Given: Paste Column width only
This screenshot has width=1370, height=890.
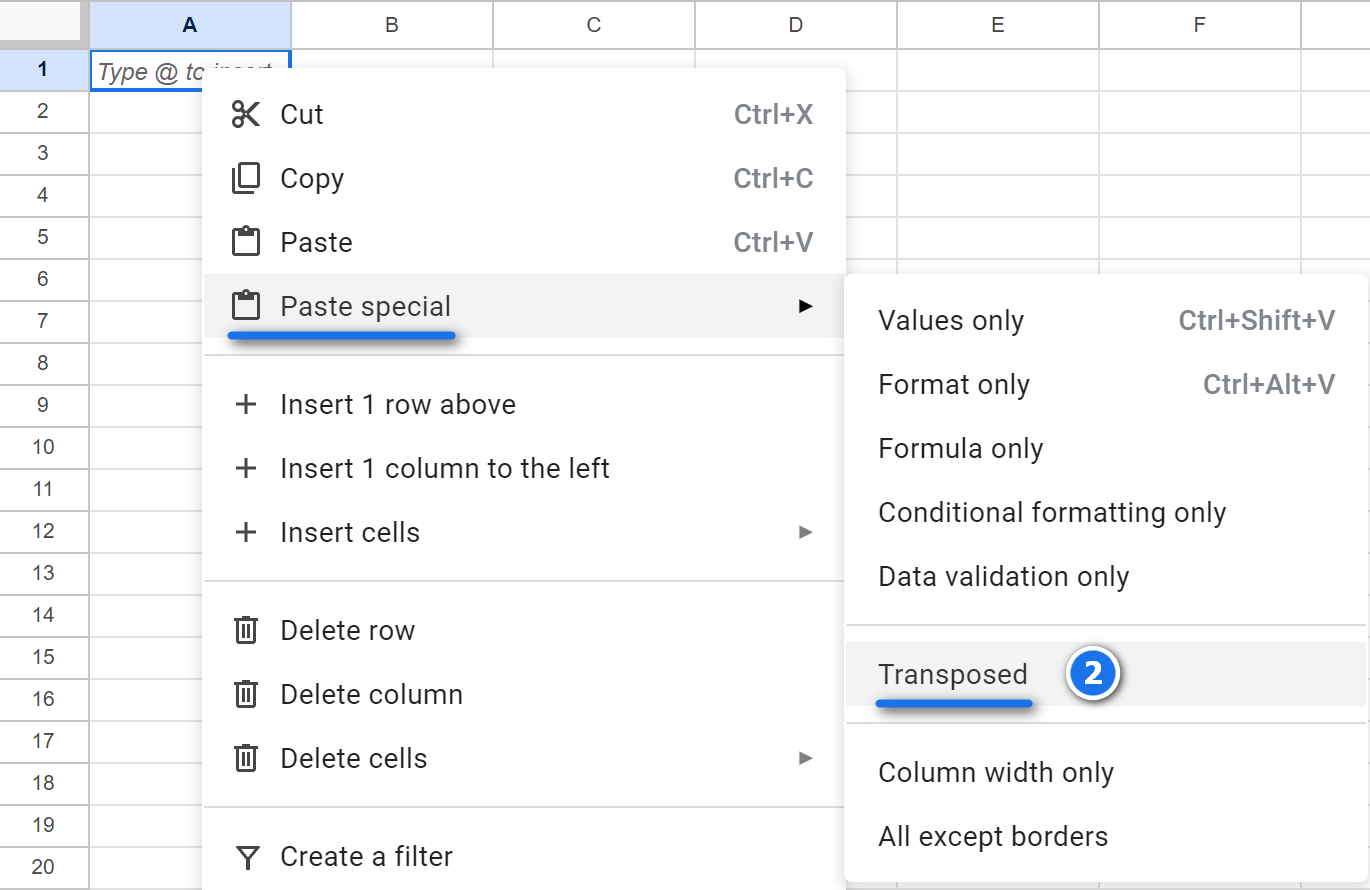Looking at the screenshot, I should (1106, 772).
